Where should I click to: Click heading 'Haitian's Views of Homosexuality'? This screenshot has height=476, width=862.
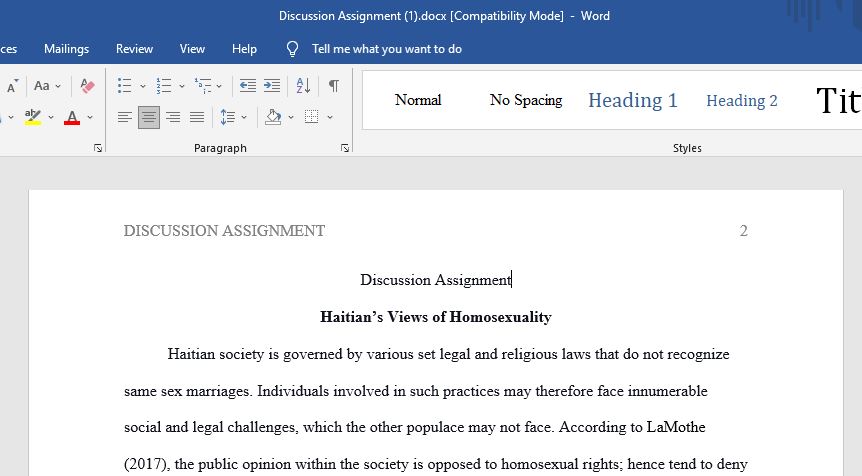click(x=435, y=317)
